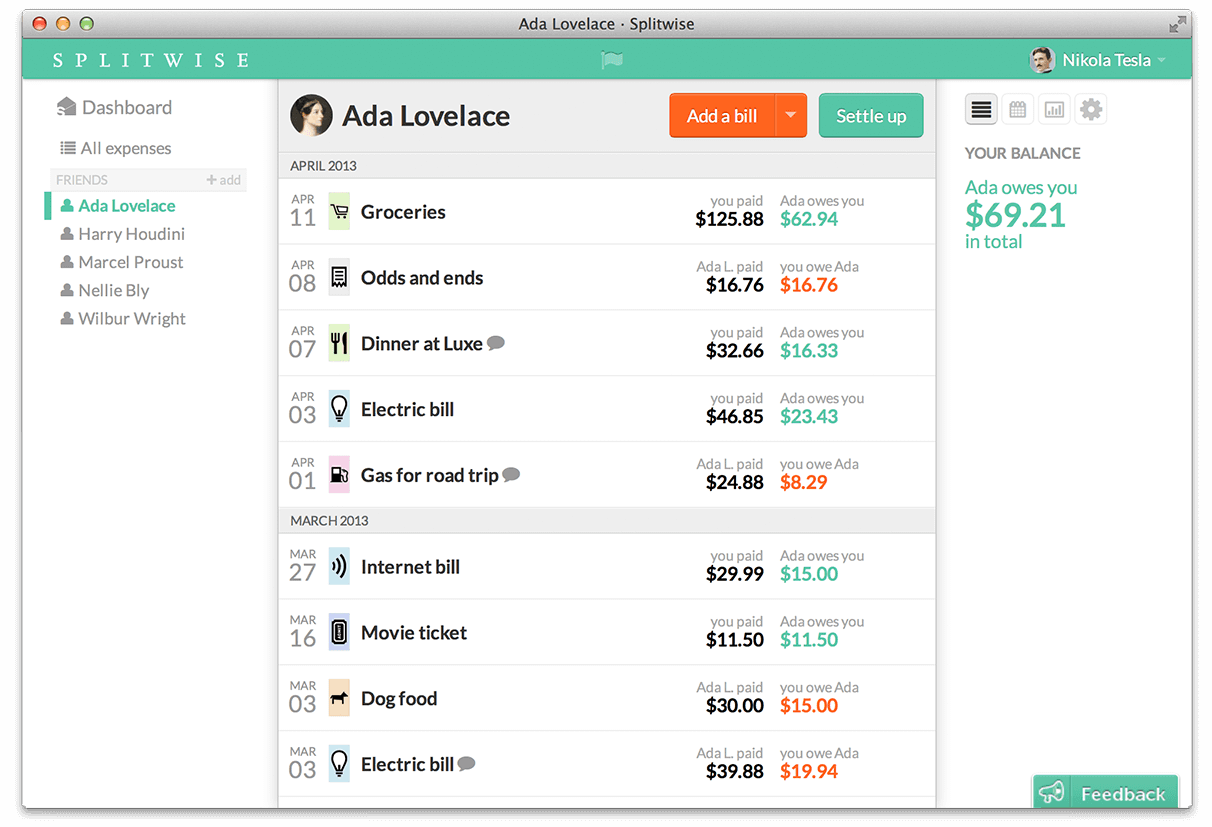Viewport: 1212px width, 827px height.
Task: Click the Settle up button
Action: point(870,115)
